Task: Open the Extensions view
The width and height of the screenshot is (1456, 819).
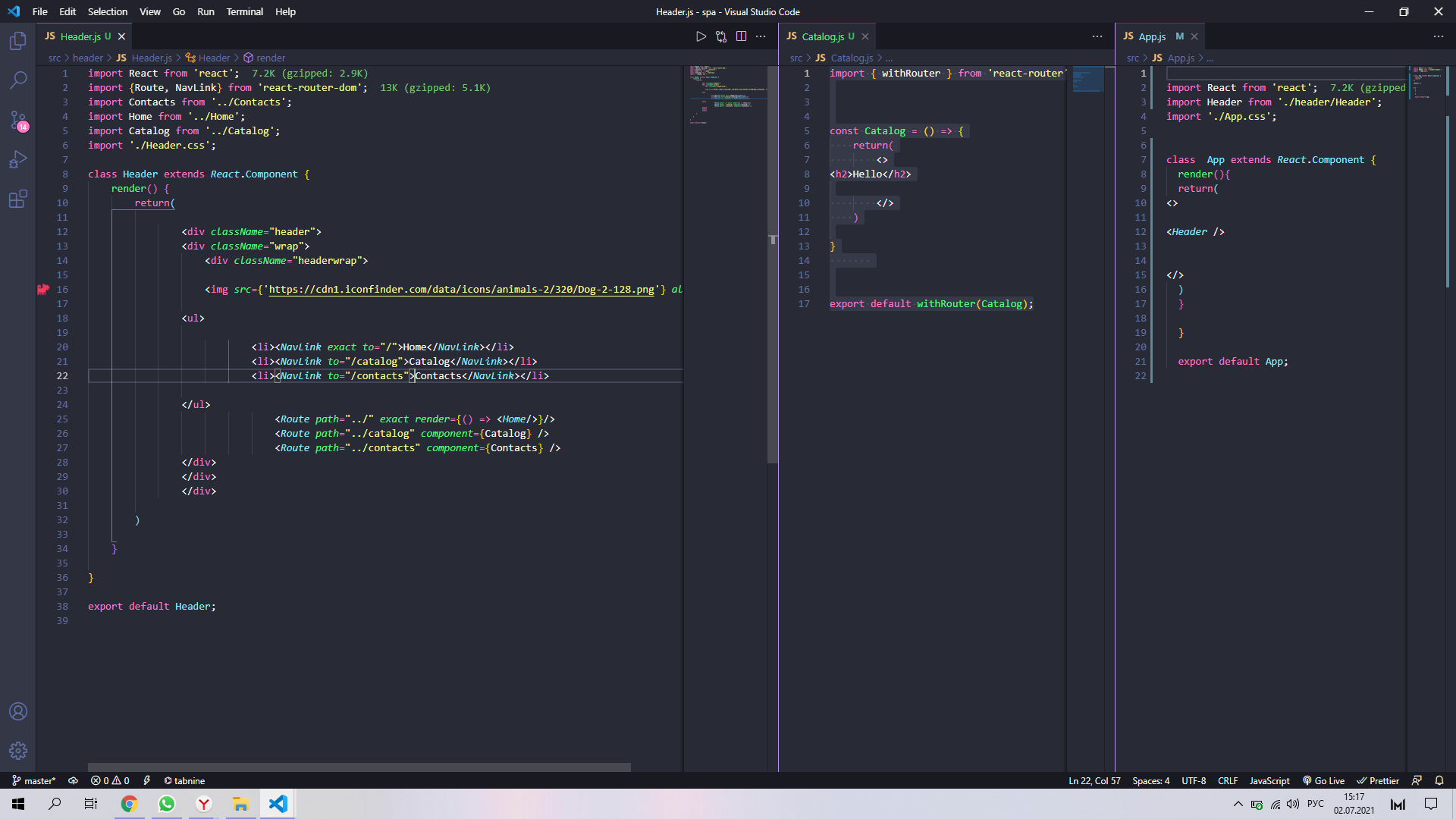Action: pos(18,199)
